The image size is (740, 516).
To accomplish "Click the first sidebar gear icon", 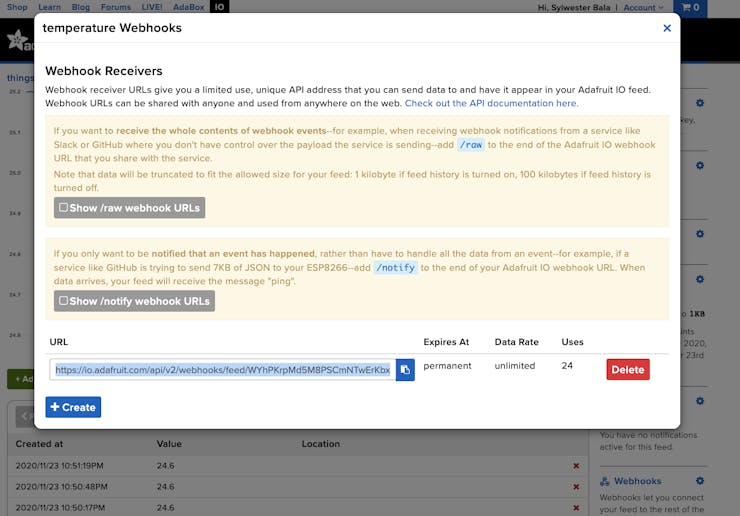I will [x=700, y=103].
